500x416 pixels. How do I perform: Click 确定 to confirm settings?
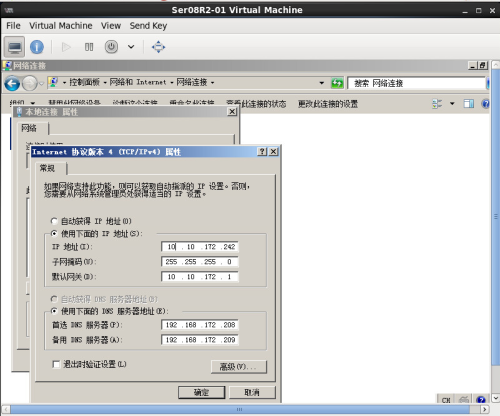click(202, 393)
